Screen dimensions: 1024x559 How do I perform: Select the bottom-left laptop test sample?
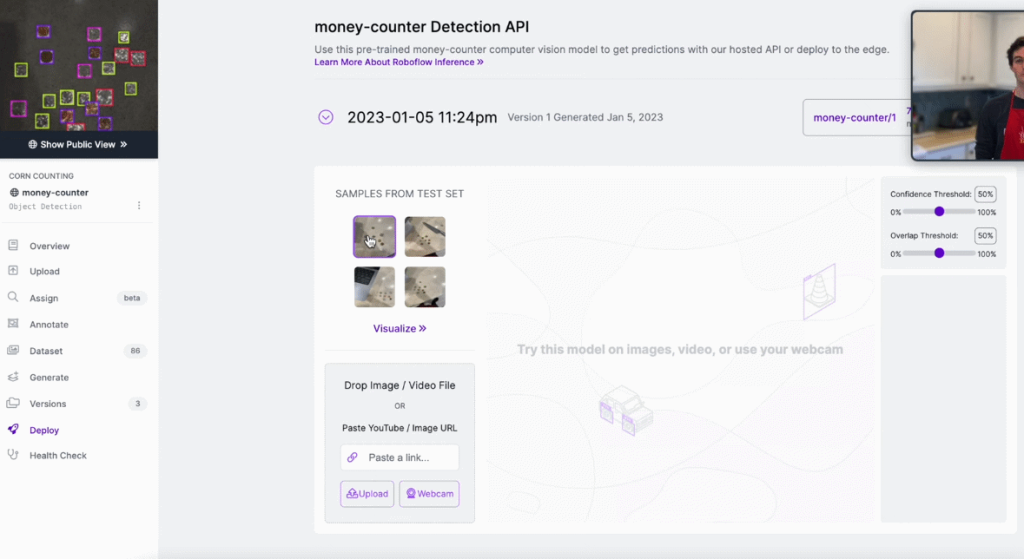374,287
